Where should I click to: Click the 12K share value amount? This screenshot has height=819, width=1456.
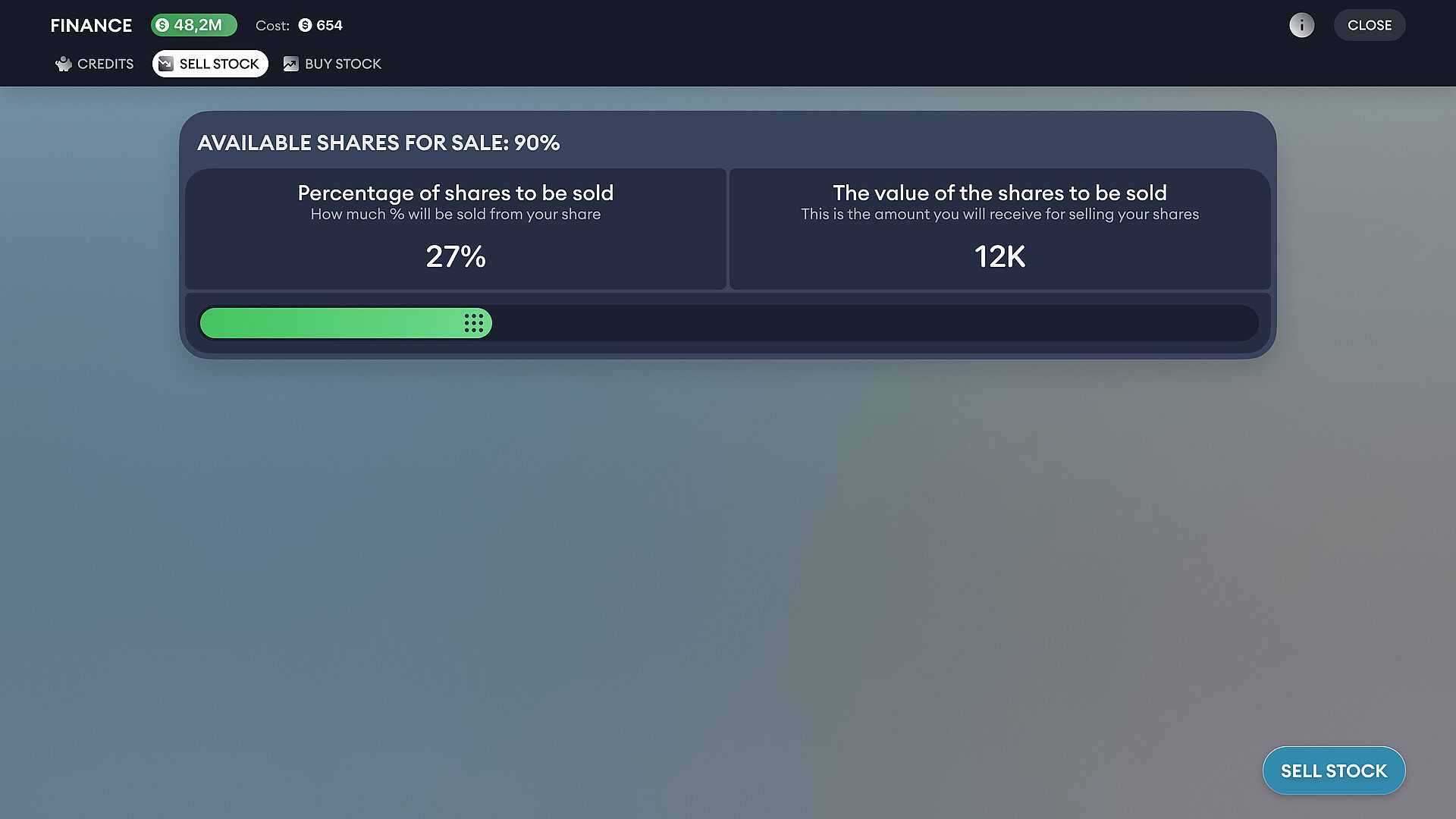coord(999,256)
